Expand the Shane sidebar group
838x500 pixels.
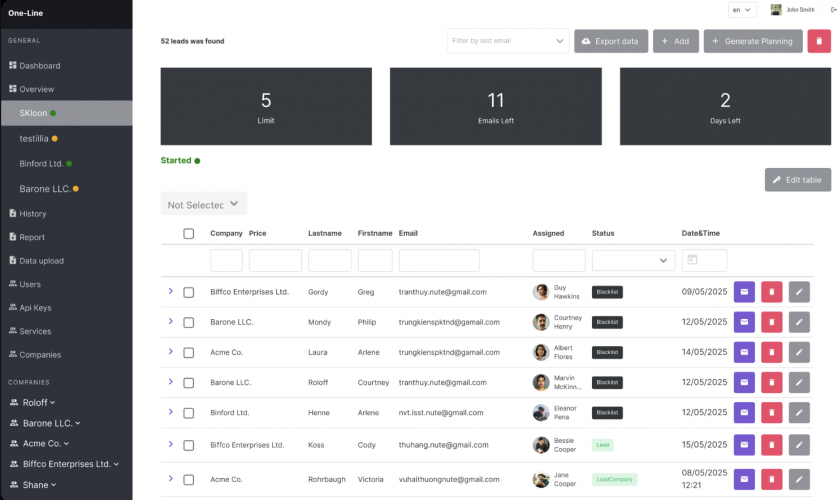33,485
